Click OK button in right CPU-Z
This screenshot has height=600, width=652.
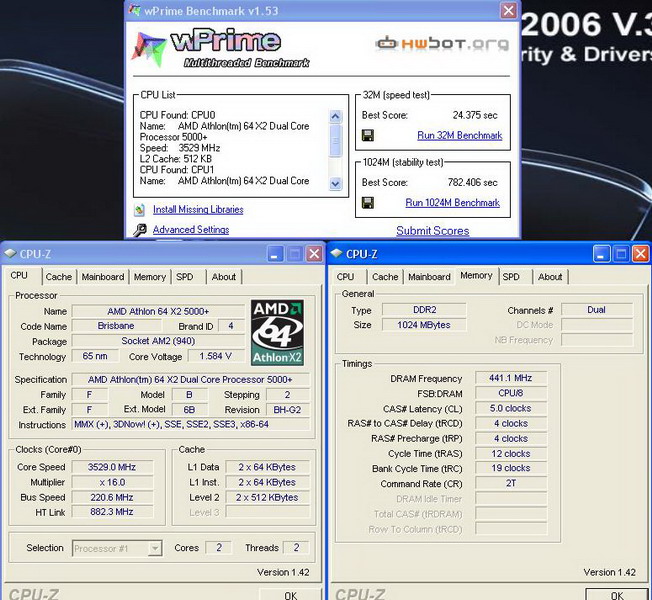click(x=617, y=595)
